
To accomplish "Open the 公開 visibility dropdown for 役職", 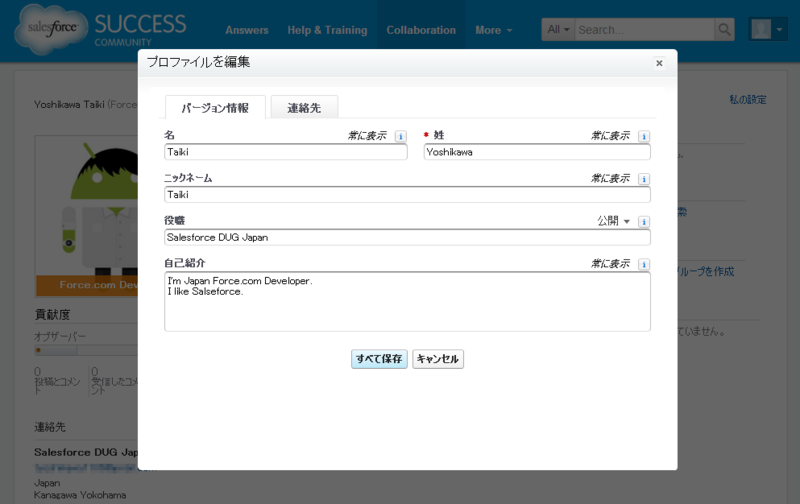I will [x=614, y=221].
